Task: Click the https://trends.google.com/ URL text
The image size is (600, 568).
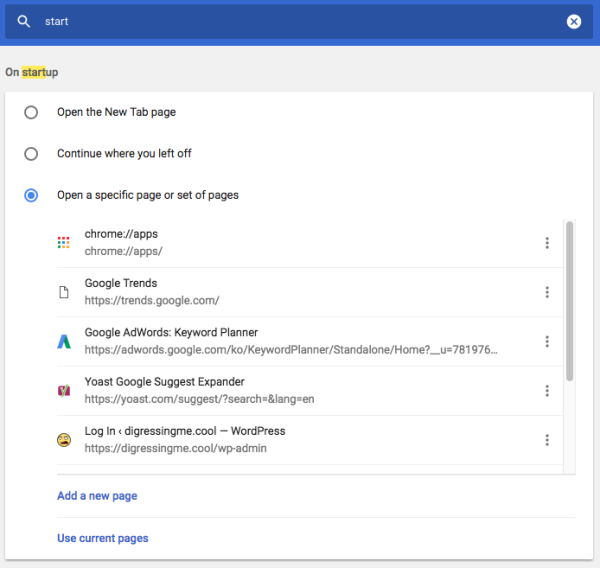Action: [x=152, y=300]
